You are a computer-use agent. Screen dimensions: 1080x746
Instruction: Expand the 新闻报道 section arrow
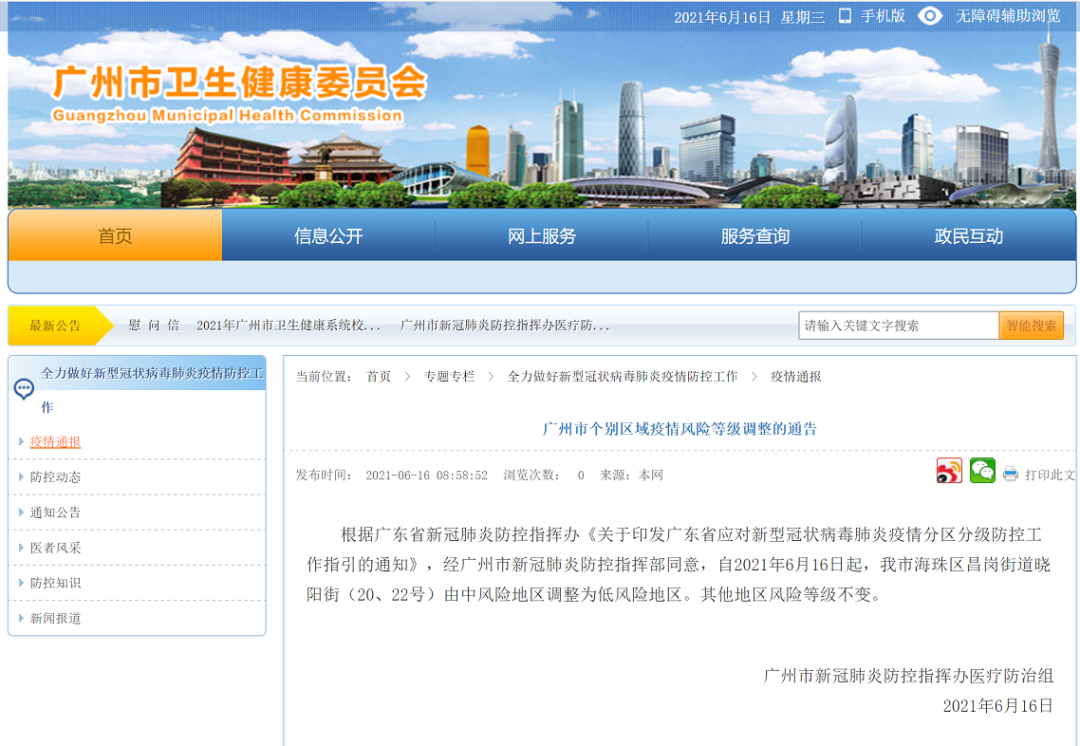click(x=22, y=620)
